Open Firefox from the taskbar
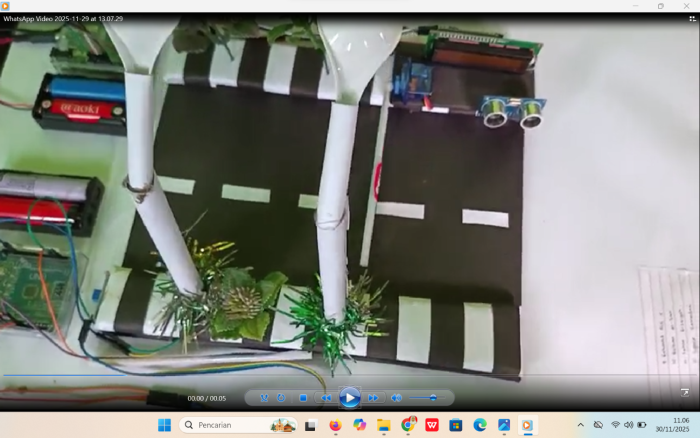The height and width of the screenshot is (438, 700). (335, 425)
